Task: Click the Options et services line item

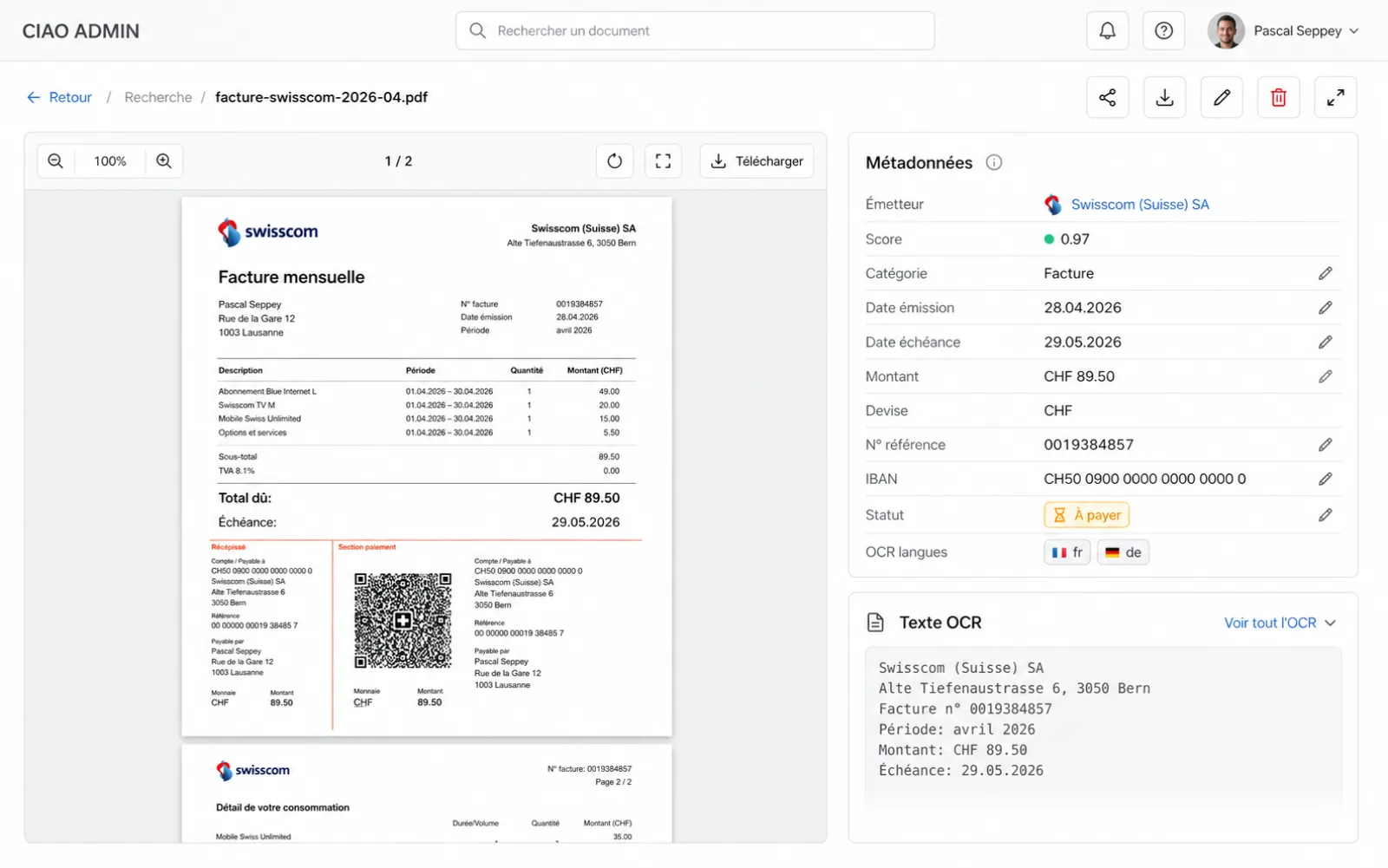Action: coord(426,433)
